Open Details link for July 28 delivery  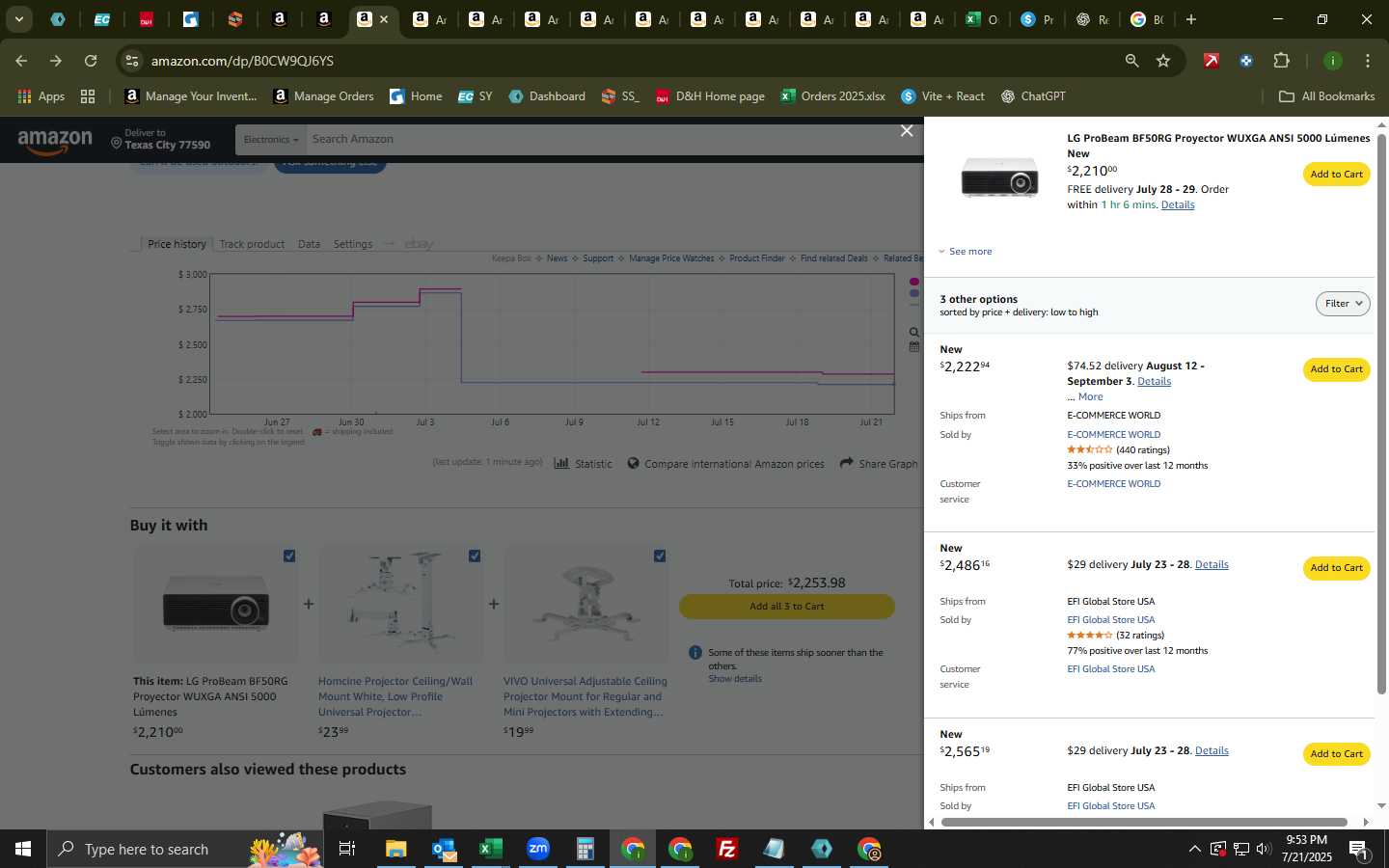point(1178,204)
